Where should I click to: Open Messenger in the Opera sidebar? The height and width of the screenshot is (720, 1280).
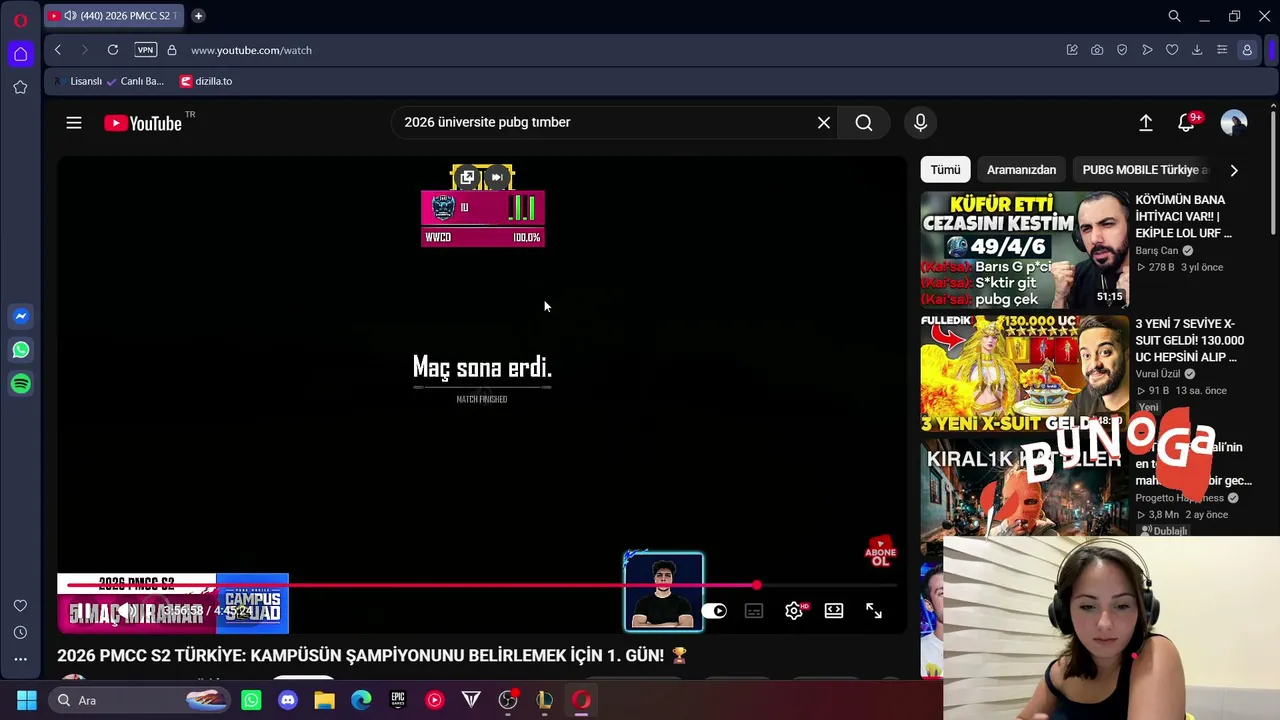pos(20,317)
